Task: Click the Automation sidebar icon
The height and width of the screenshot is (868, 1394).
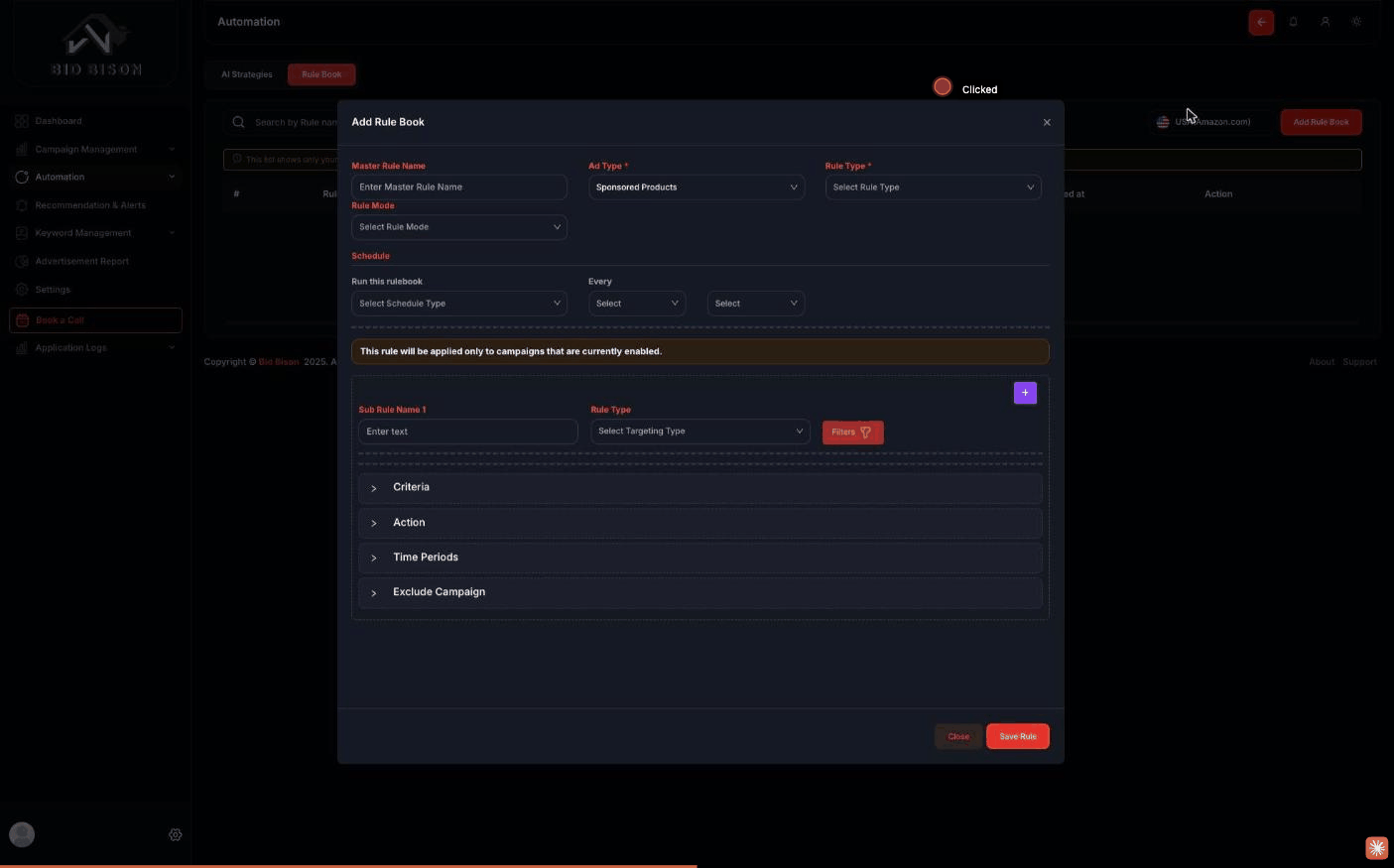Action: pyautogui.click(x=22, y=177)
